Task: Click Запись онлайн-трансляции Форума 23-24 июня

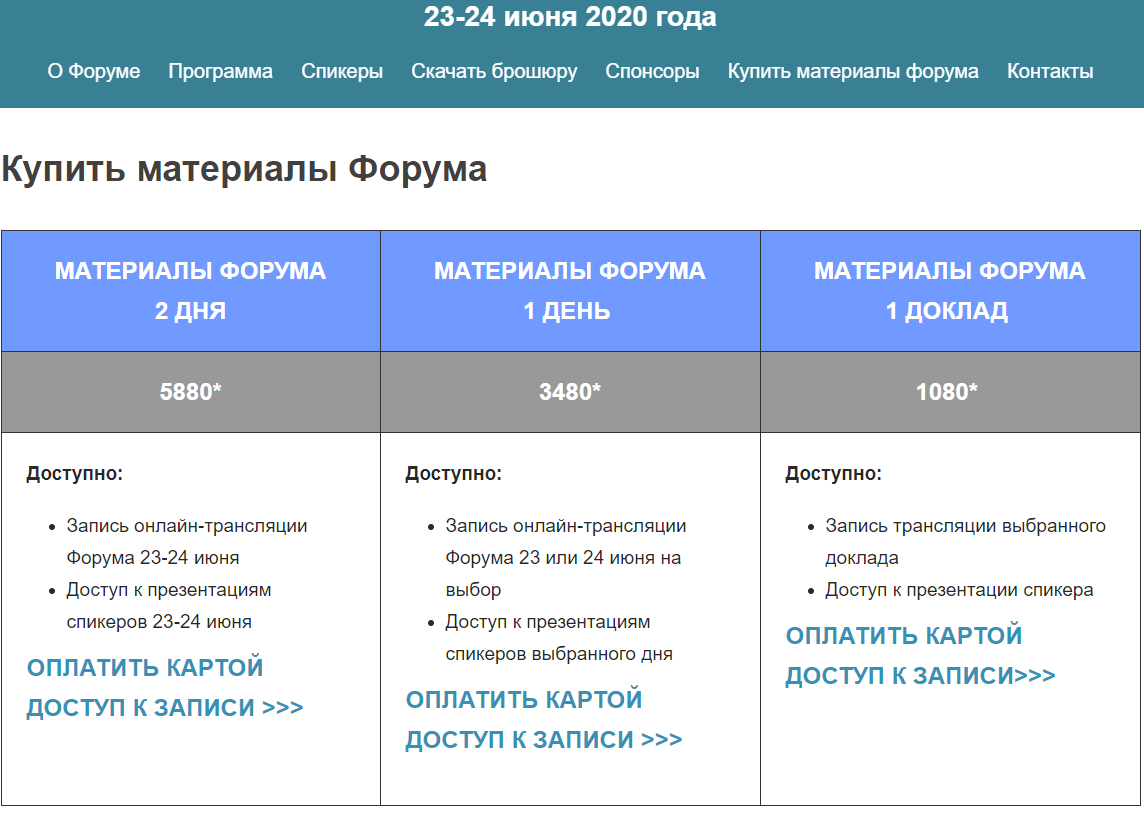Action: coord(187,542)
